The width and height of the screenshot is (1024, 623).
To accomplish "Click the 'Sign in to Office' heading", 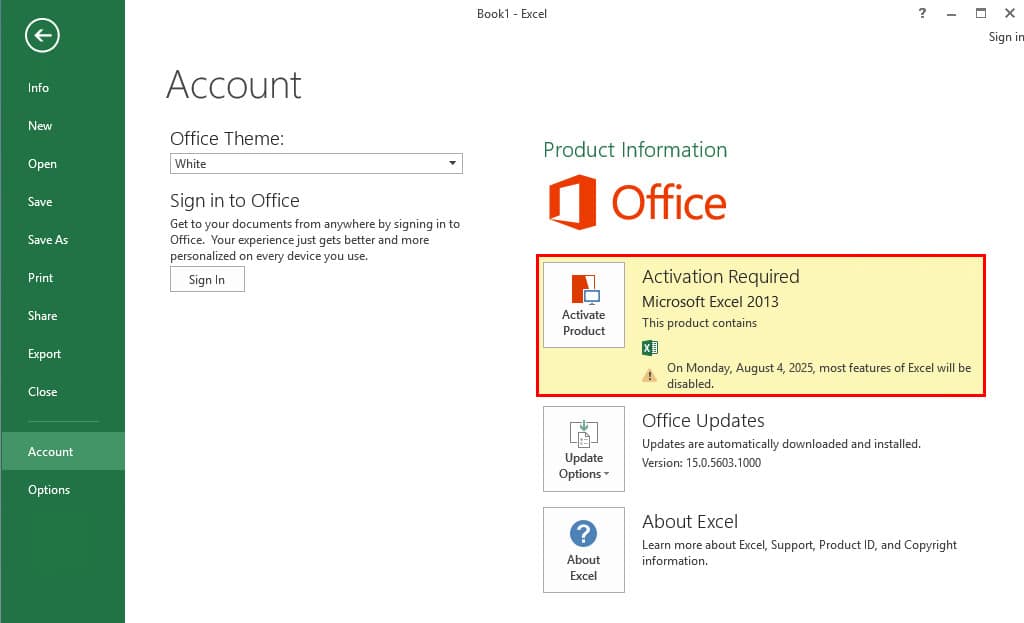I will pos(234,200).
